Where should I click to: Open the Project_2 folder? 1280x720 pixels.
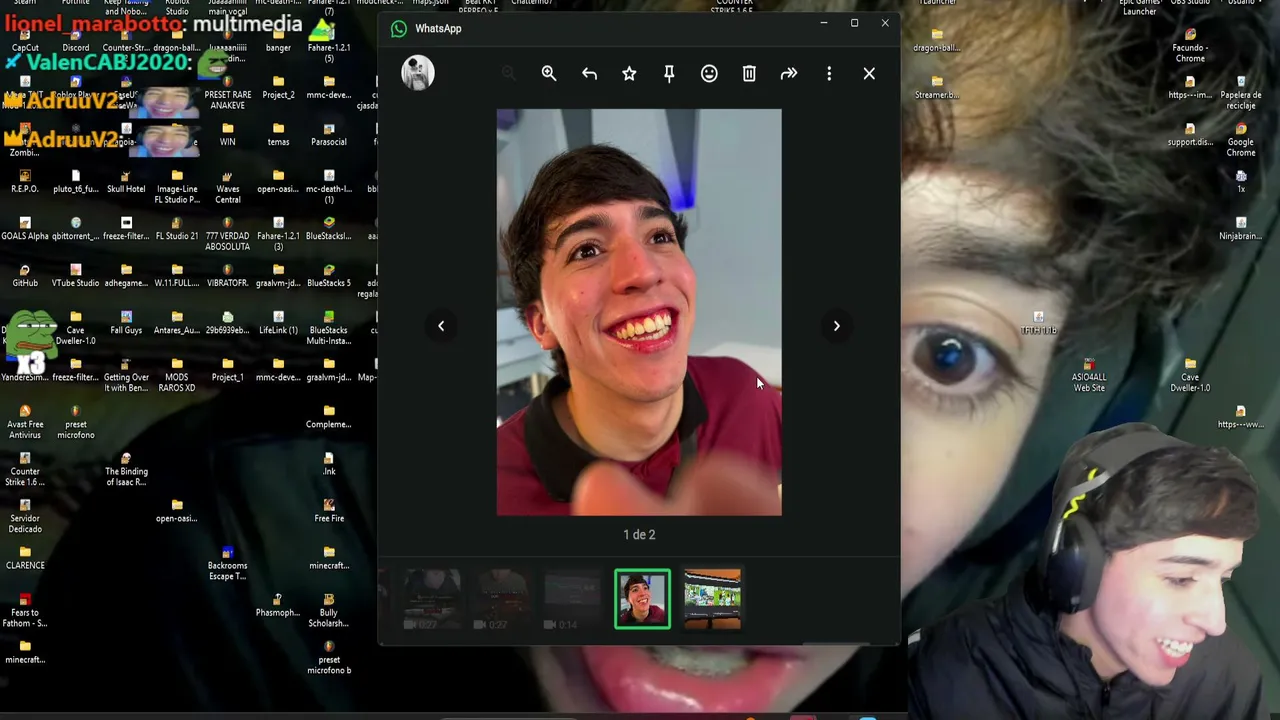(278, 87)
